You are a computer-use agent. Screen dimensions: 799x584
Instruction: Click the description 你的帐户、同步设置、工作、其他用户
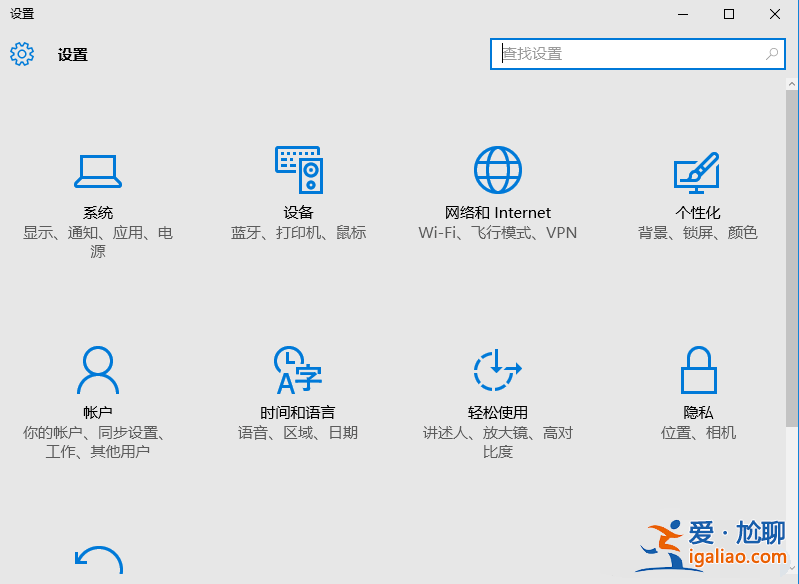(94, 442)
